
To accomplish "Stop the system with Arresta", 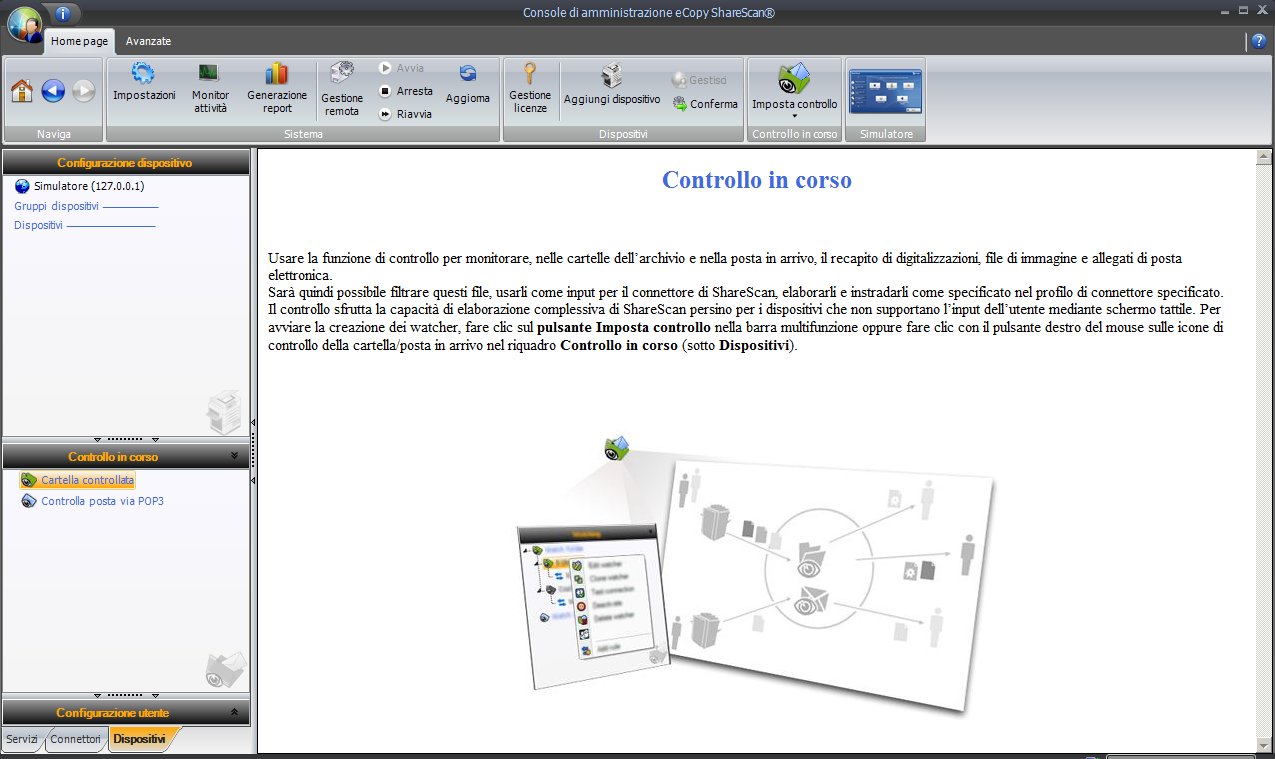I will pos(406,91).
